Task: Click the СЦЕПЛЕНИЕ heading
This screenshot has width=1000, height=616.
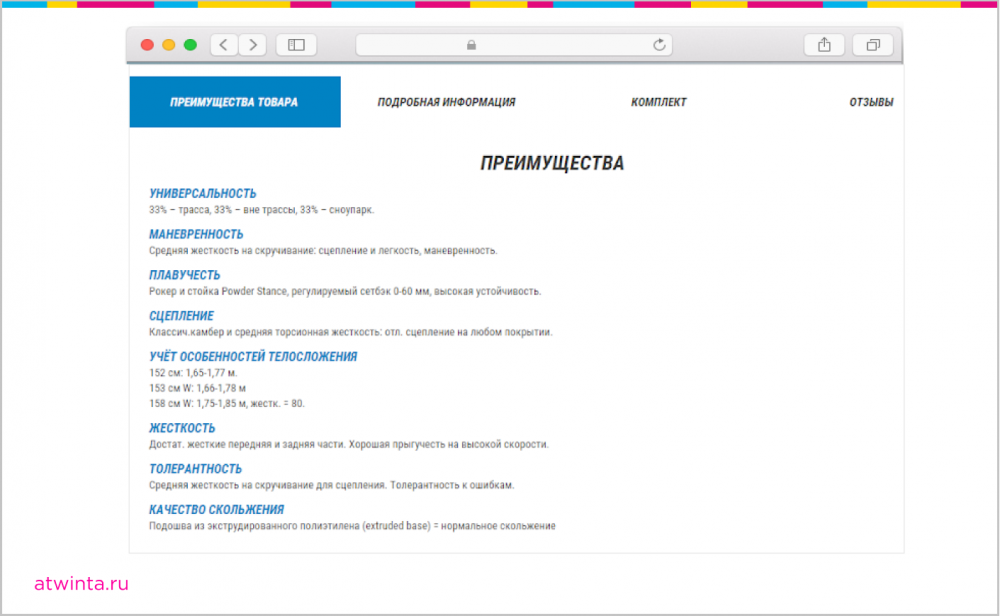Action: pyautogui.click(x=182, y=316)
